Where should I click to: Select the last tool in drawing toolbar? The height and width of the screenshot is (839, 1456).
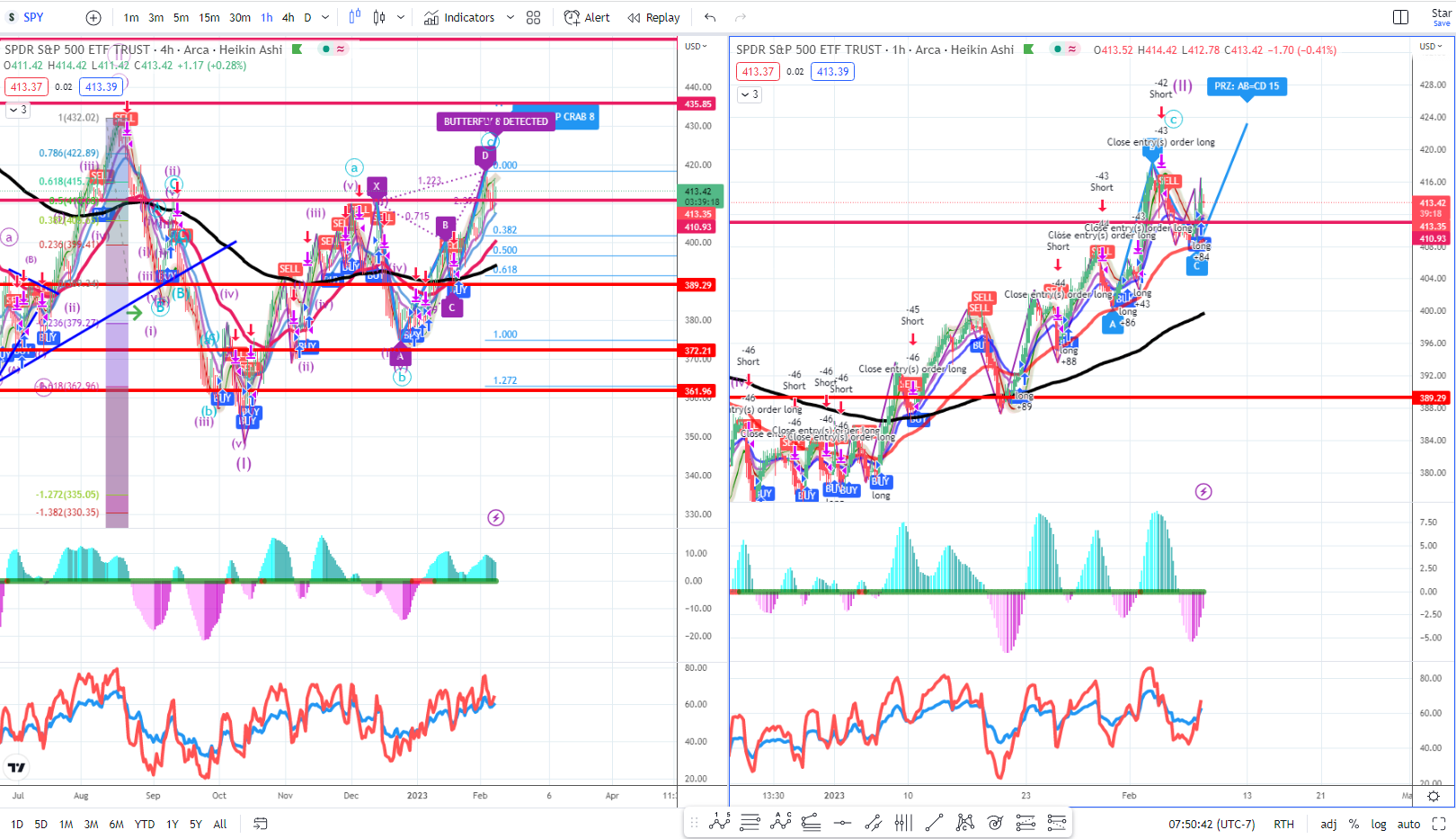point(1056,822)
